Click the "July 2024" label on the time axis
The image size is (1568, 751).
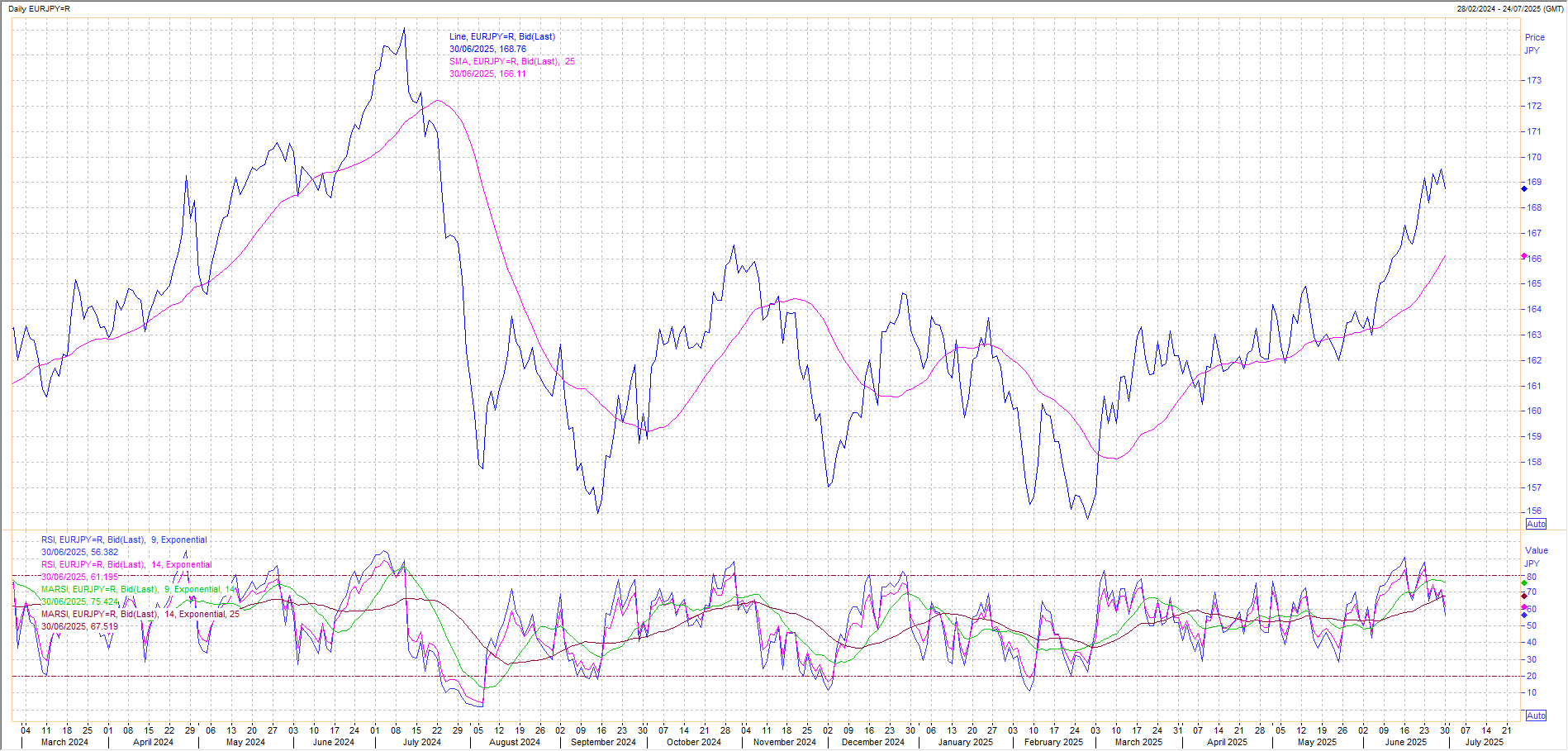[x=422, y=742]
